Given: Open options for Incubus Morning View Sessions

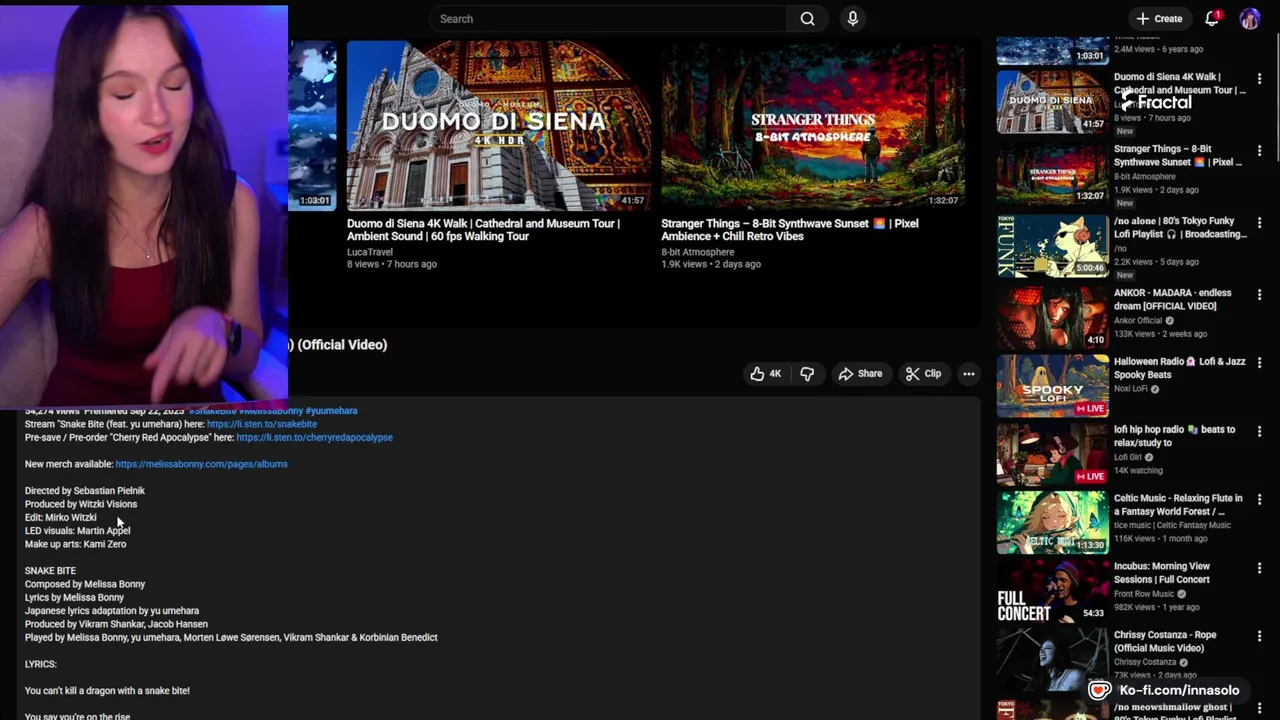Looking at the screenshot, I should pos(1259,568).
